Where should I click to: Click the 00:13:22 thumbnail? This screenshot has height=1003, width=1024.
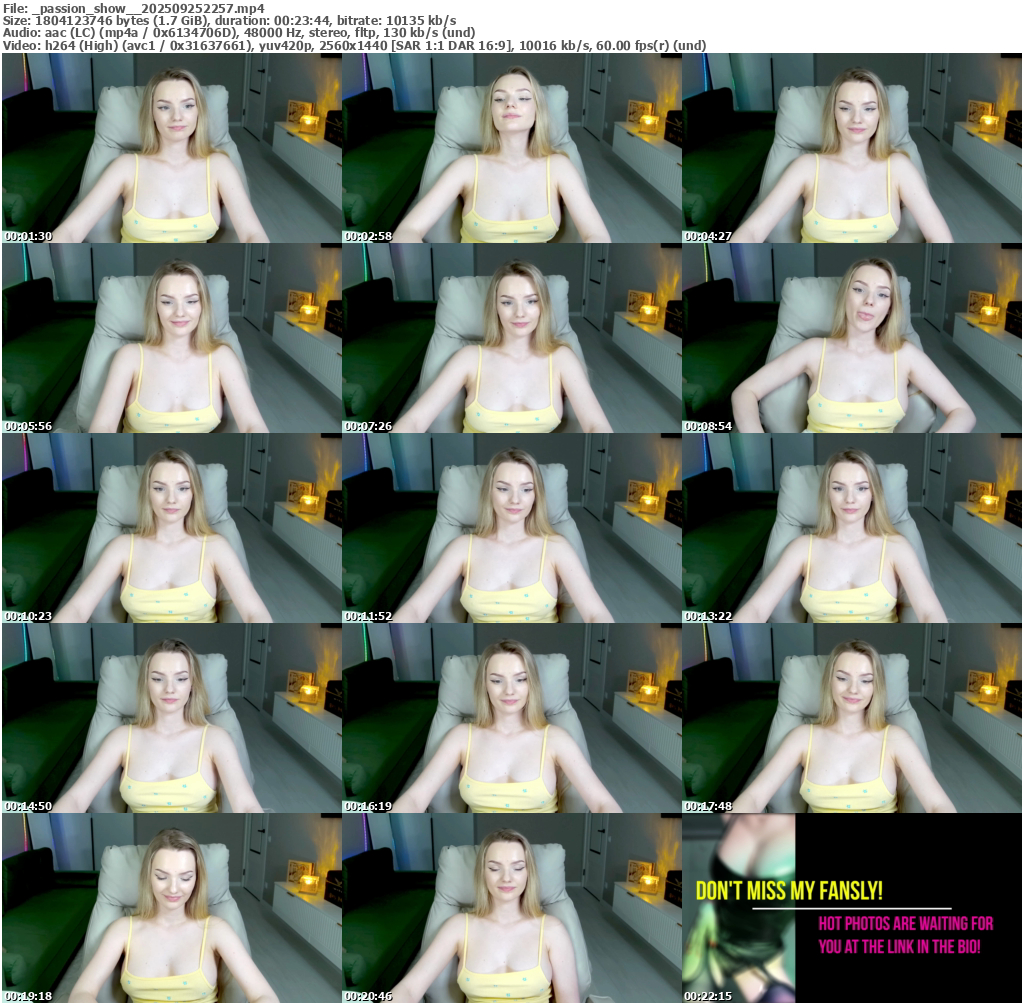[x=852, y=528]
